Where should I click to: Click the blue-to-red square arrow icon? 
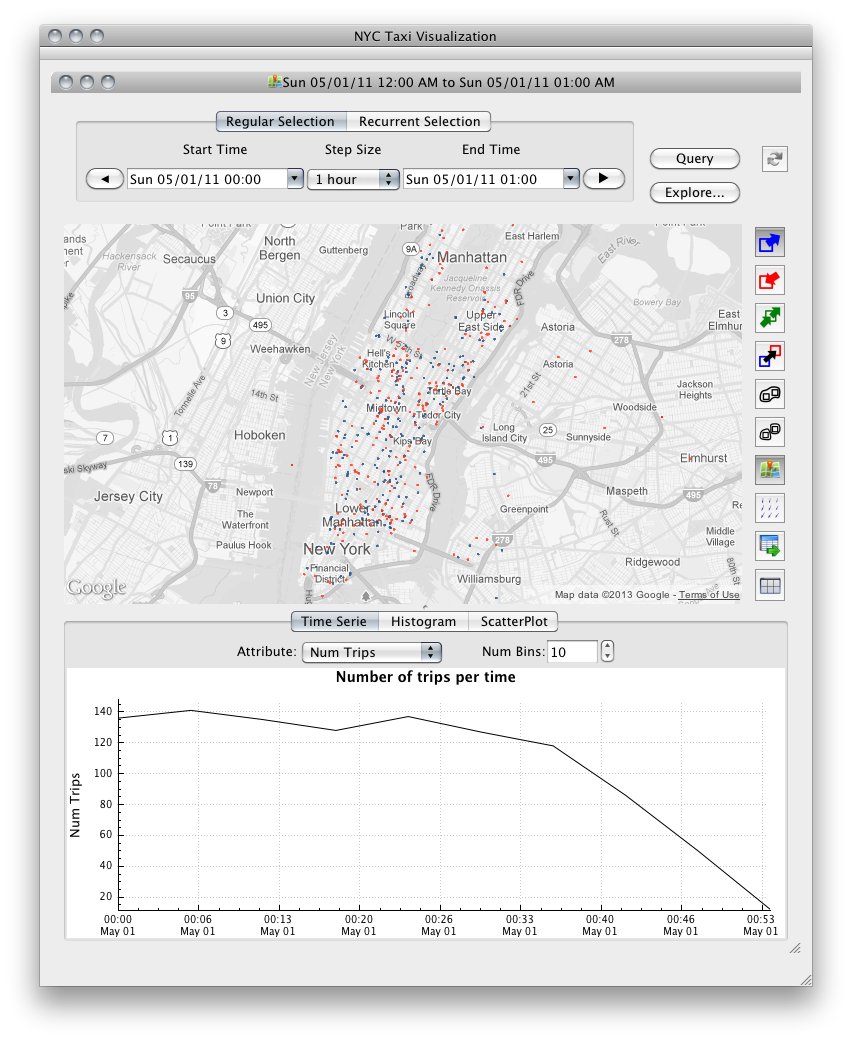[x=770, y=356]
